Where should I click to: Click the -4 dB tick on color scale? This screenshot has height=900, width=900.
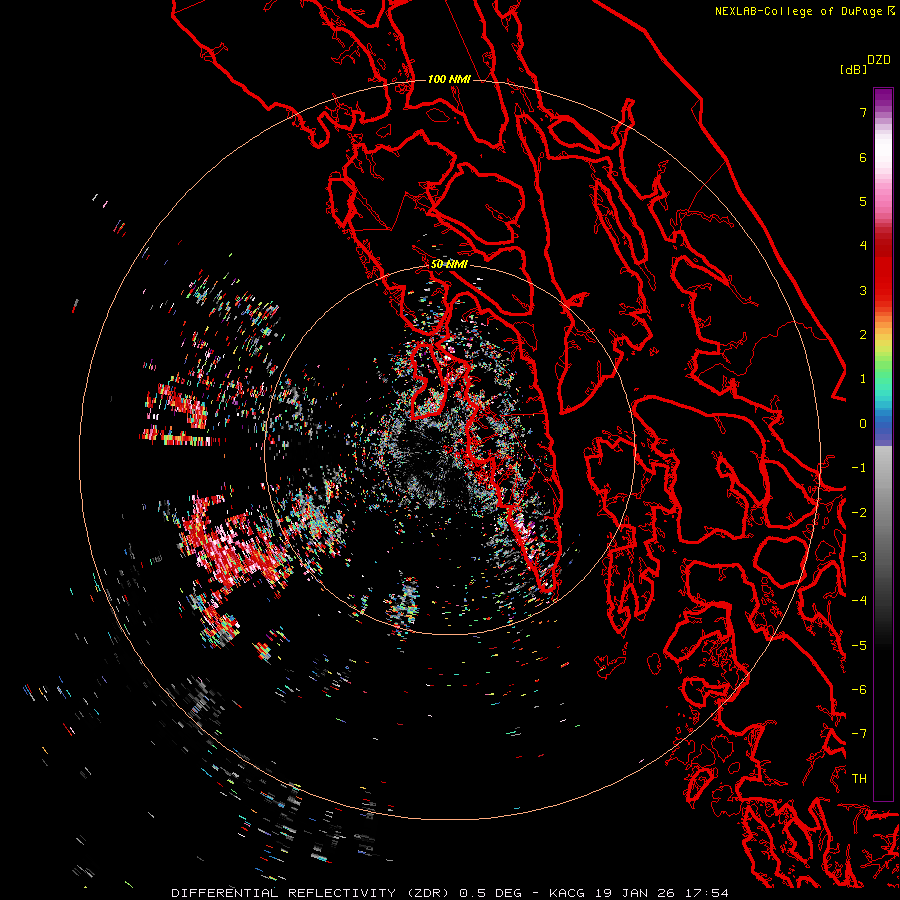[x=859, y=601]
